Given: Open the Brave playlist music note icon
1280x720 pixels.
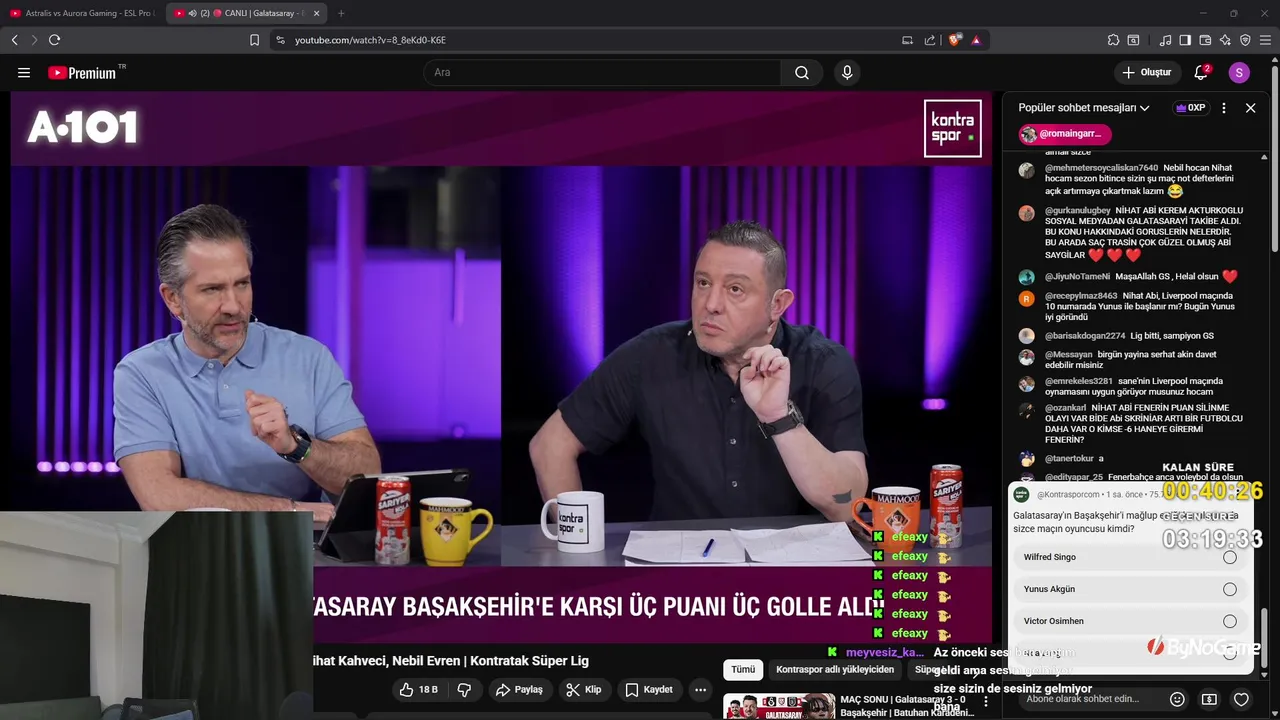Looking at the screenshot, I should pyautogui.click(x=1165, y=40).
